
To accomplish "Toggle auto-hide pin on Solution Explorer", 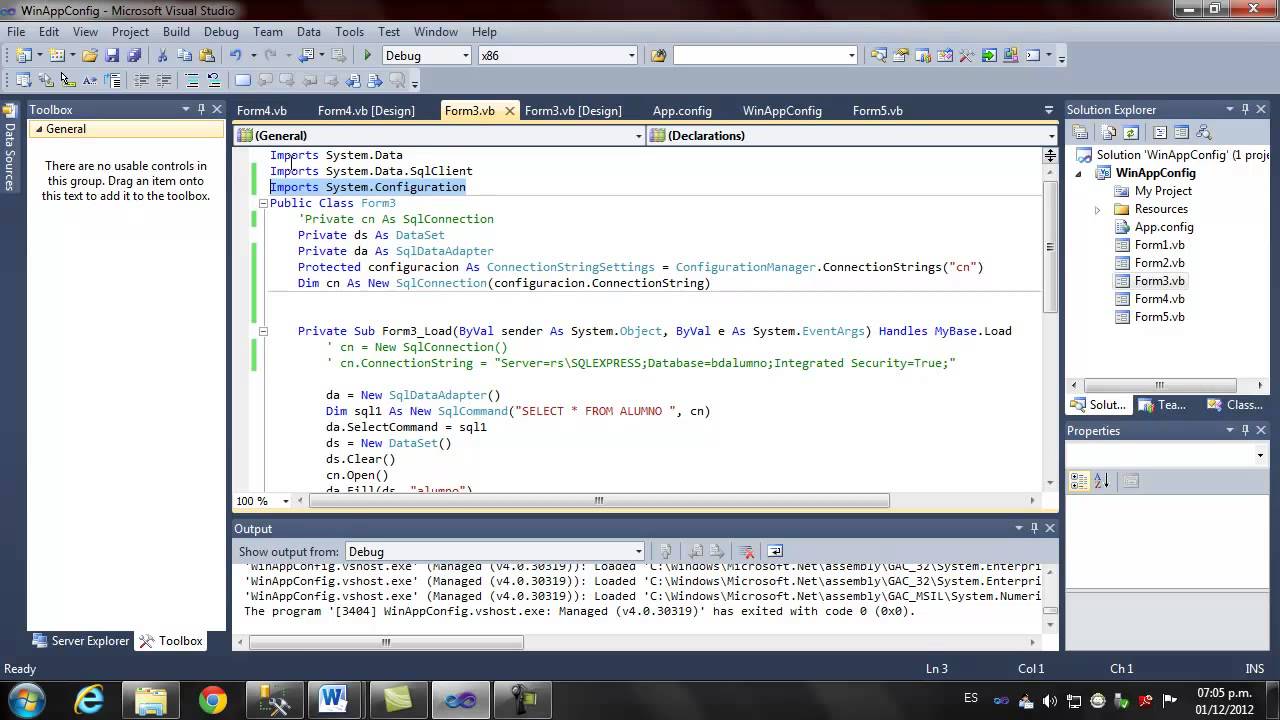I will tap(1245, 109).
